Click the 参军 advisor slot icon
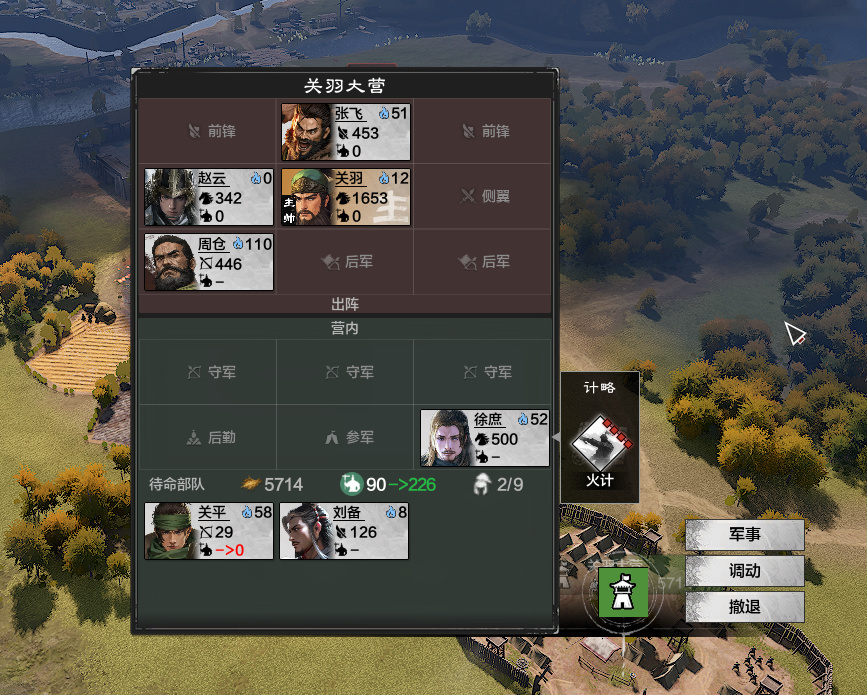Viewport: 867px width, 695px height. click(332, 437)
